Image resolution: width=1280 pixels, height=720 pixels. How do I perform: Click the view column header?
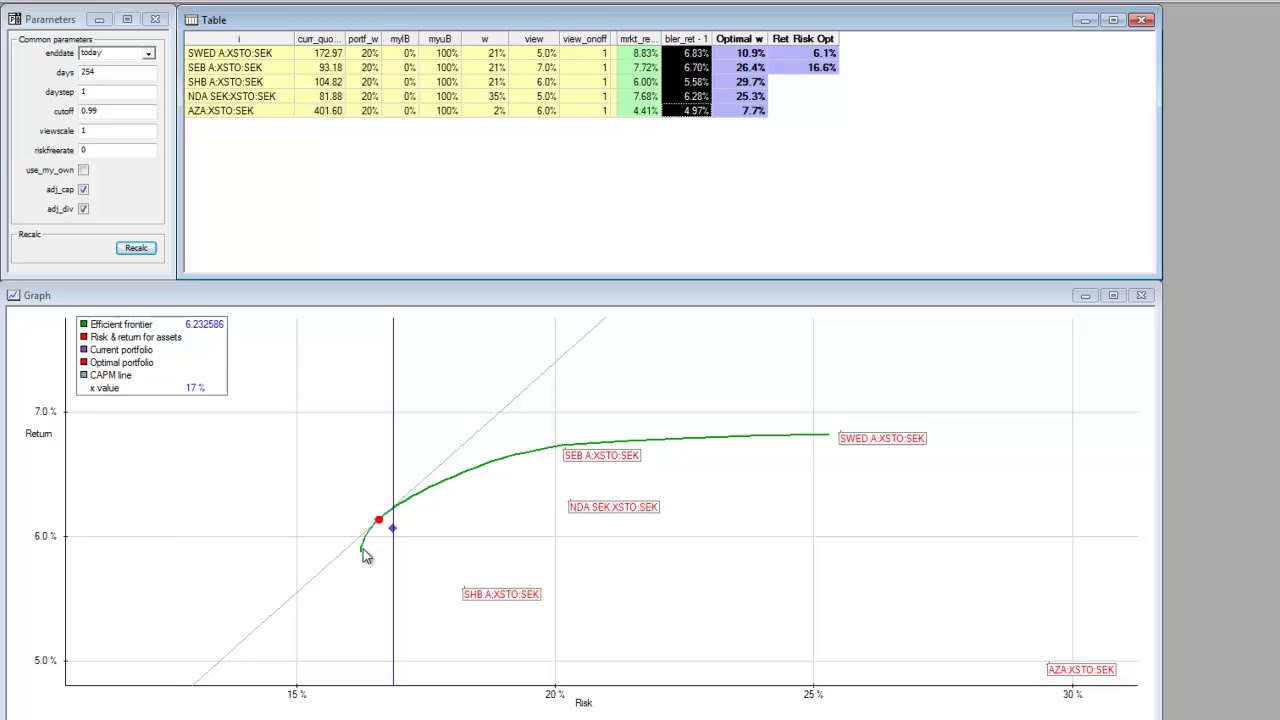click(534, 39)
